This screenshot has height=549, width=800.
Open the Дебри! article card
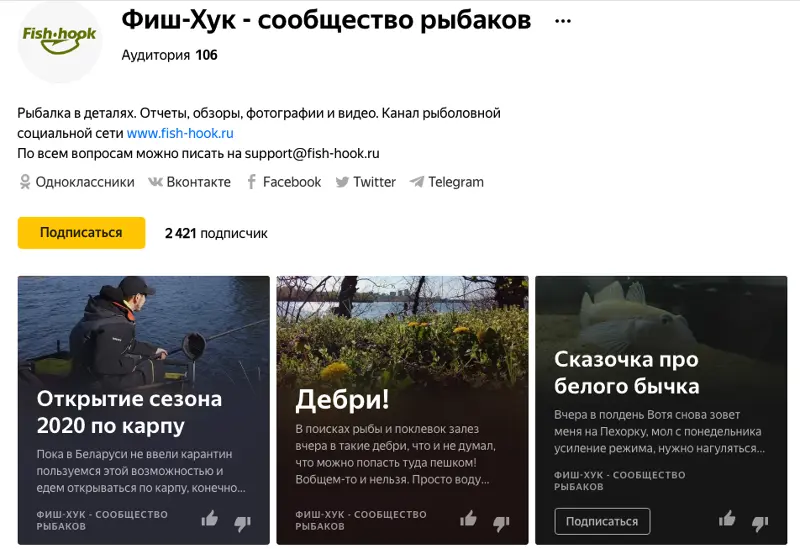pos(402,410)
